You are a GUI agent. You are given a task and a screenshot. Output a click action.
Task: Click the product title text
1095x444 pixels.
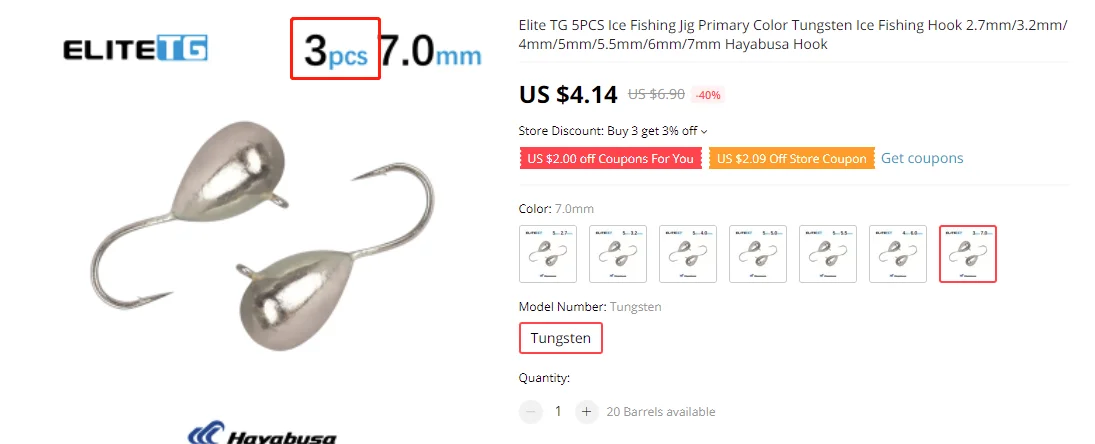(793, 35)
